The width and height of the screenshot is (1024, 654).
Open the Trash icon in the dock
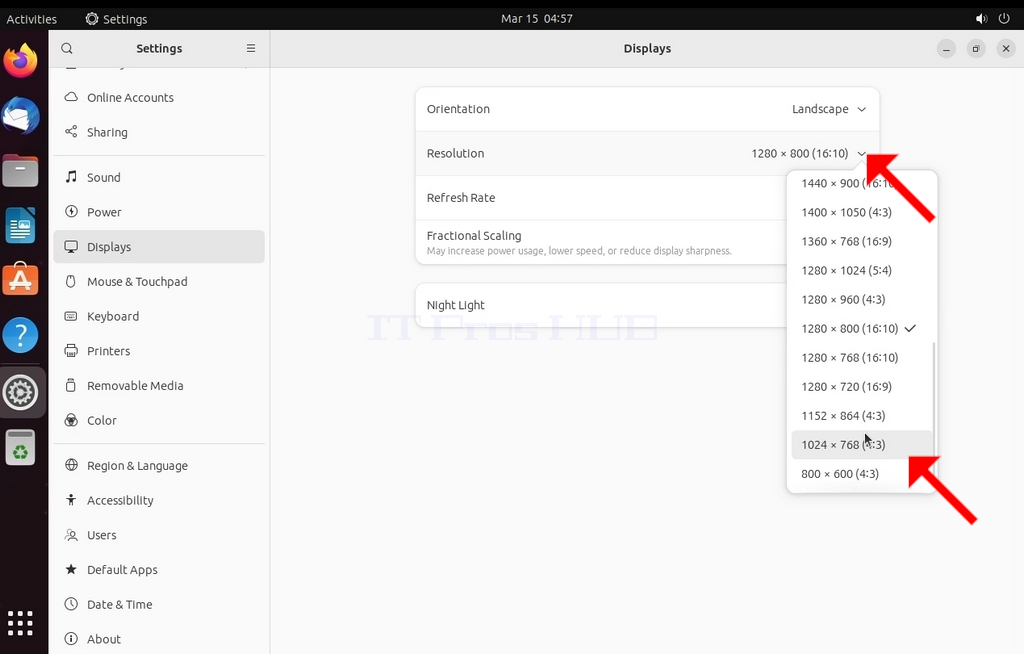point(21,448)
